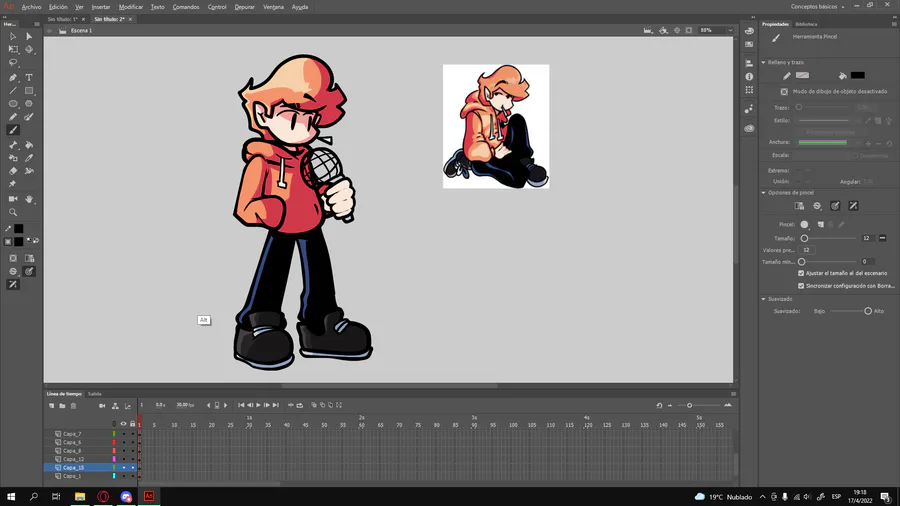The image size is (900, 506).
Task: Select the Rectangle tool
Action: pyautogui.click(x=29, y=91)
